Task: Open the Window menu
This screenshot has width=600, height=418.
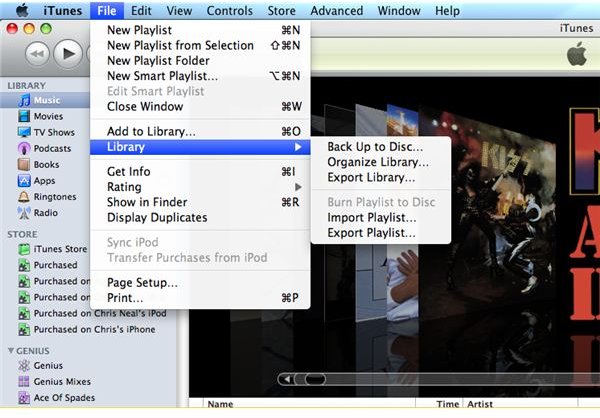Action: pyautogui.click(x=399, y=11)
